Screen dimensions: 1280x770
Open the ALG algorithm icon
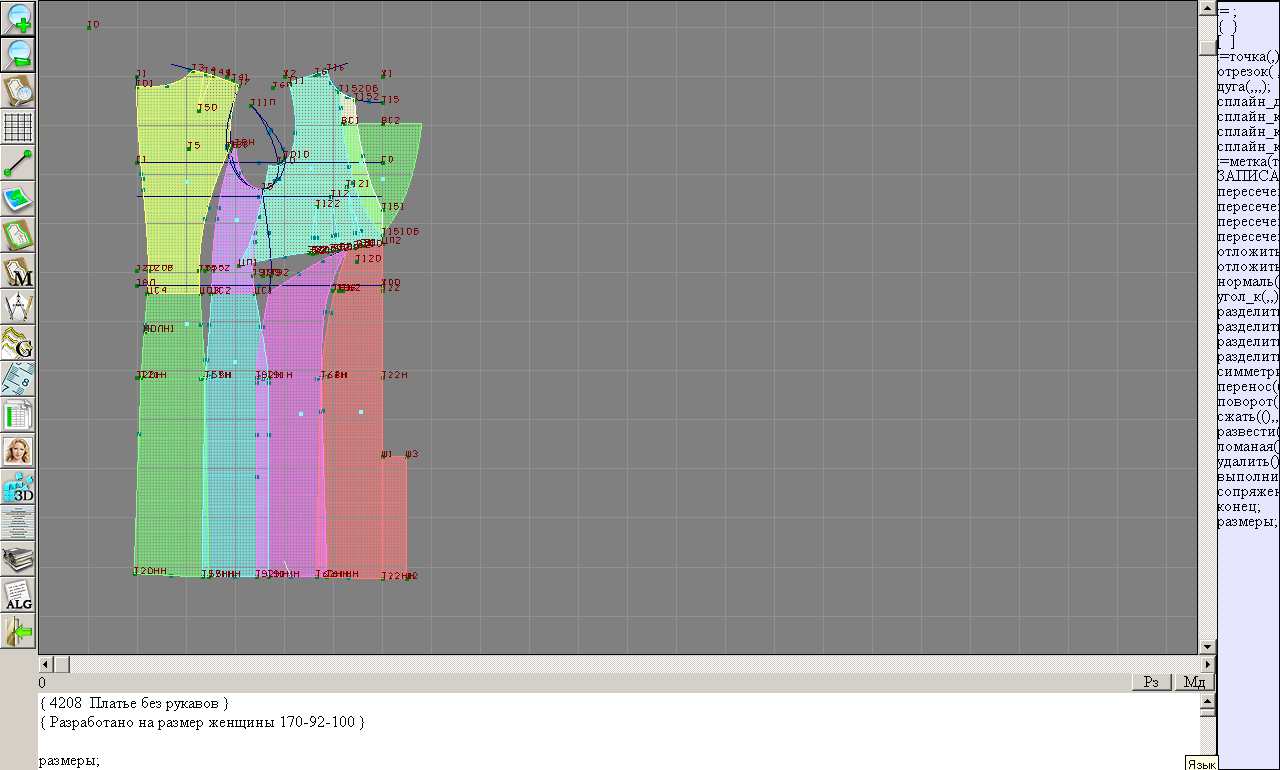(x=19, y=595)
